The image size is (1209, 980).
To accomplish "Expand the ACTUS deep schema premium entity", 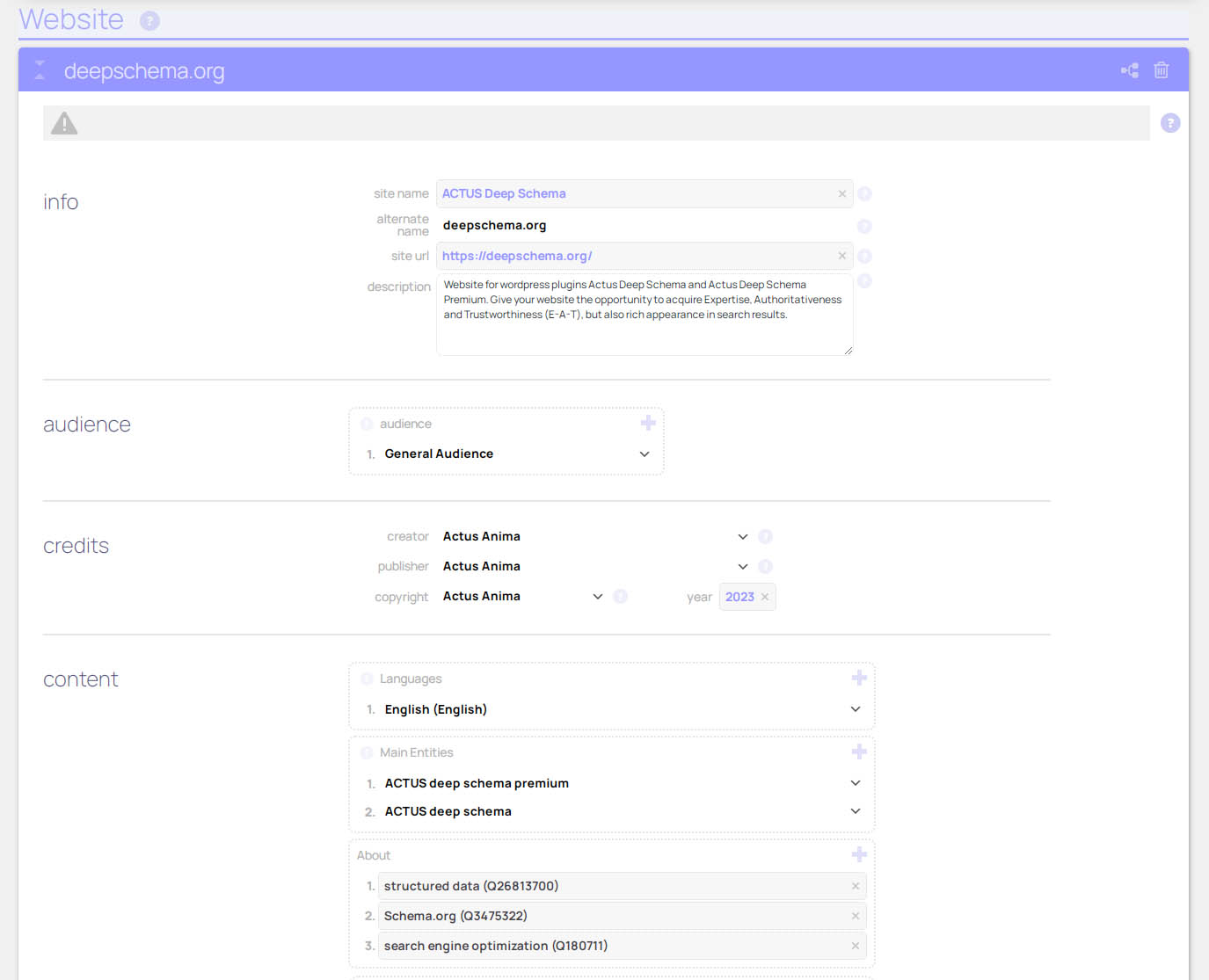I will (x=854, y=782).
